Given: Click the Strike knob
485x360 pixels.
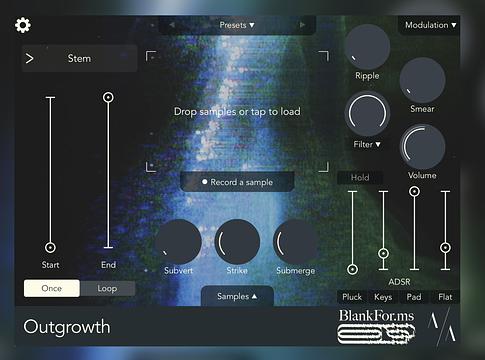Looking at the screenshot, I should coord(237,242).
